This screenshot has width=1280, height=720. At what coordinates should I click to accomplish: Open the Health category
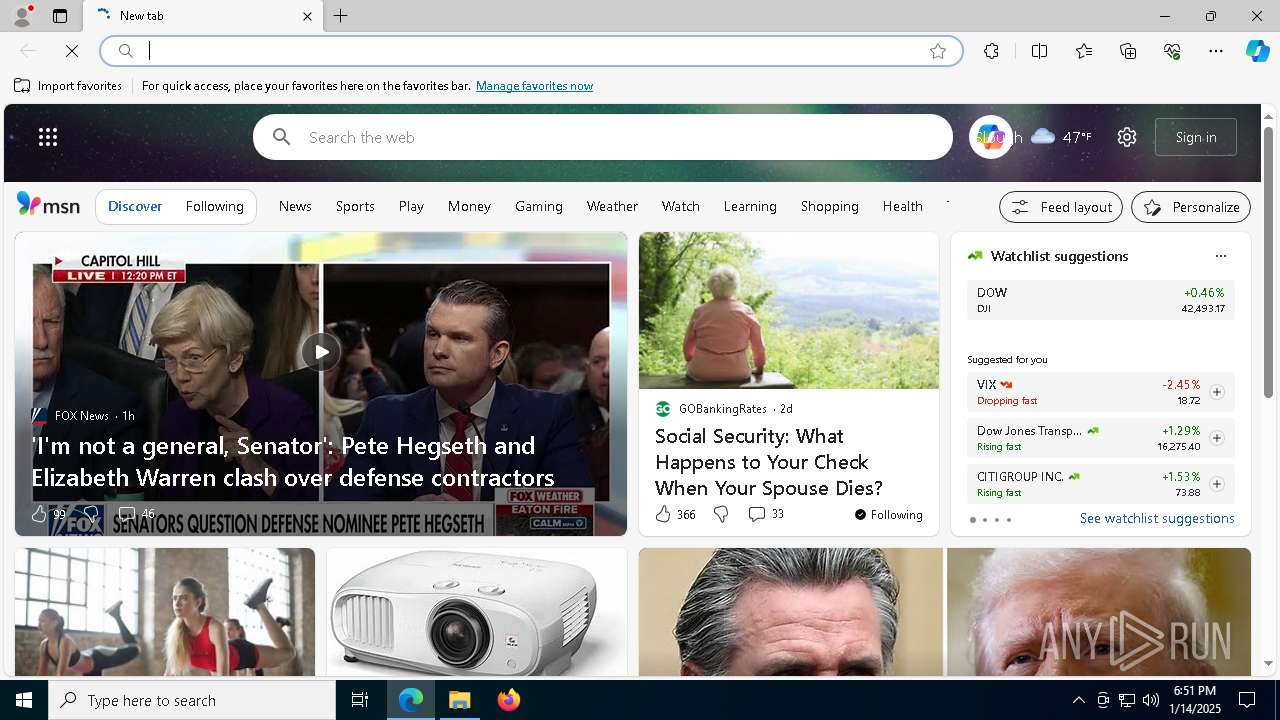[902, 206]
